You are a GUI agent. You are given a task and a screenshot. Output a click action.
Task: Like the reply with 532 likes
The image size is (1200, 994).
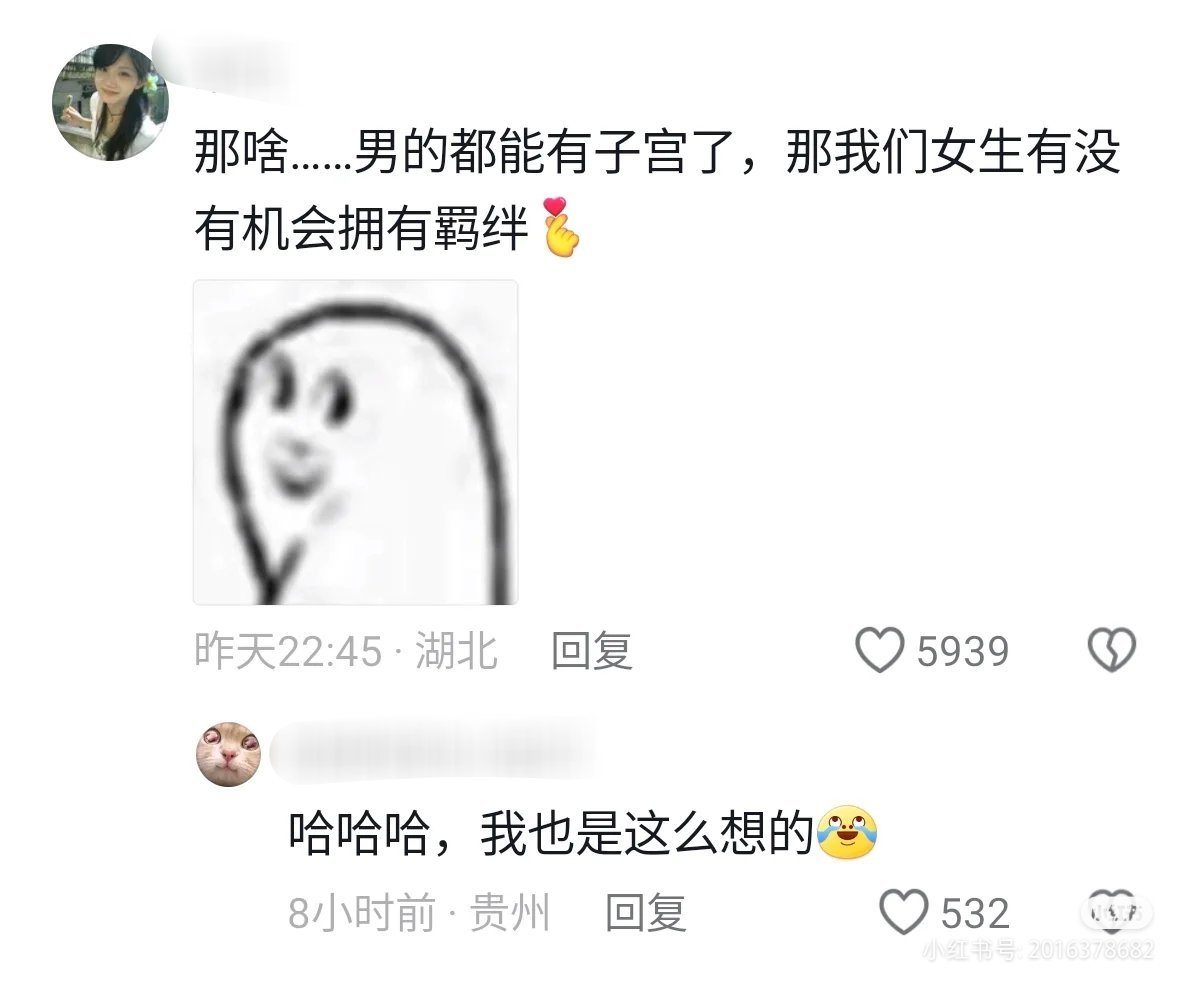point(903,912)
